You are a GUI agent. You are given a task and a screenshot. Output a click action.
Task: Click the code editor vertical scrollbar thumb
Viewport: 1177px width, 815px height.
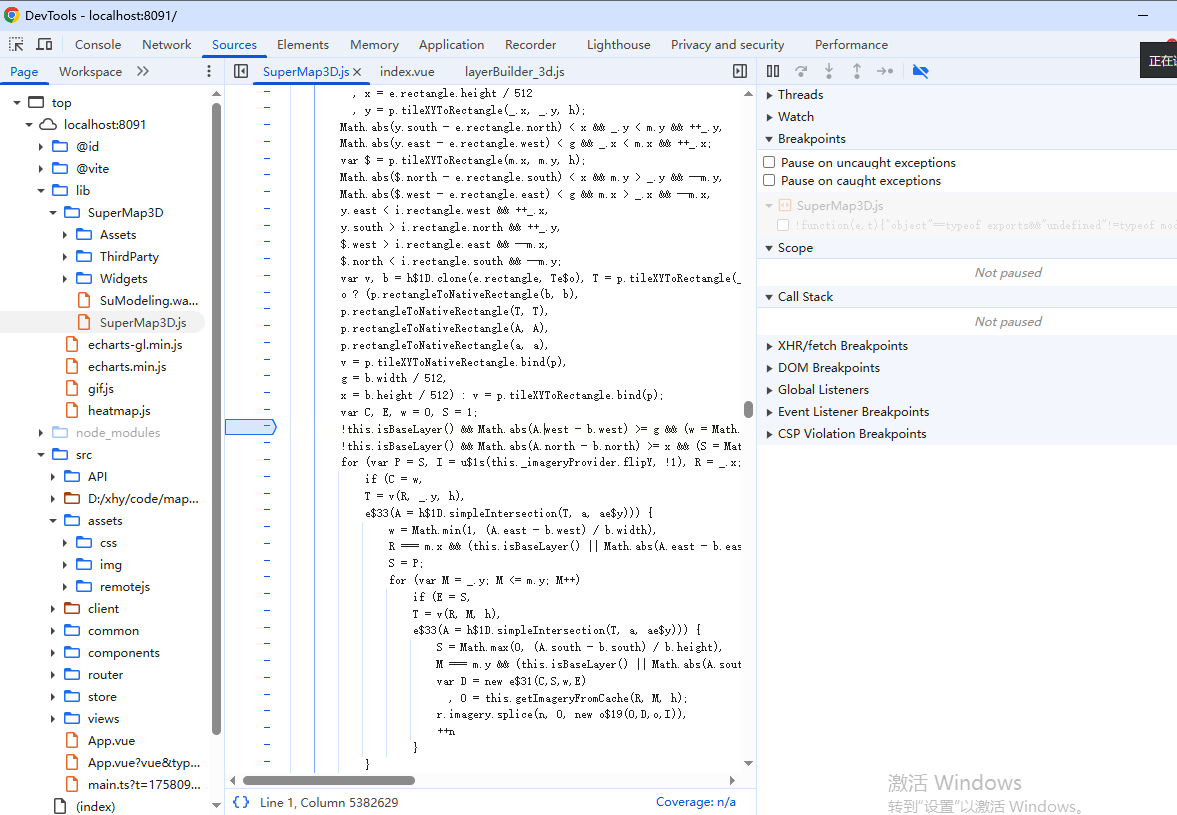748,409
